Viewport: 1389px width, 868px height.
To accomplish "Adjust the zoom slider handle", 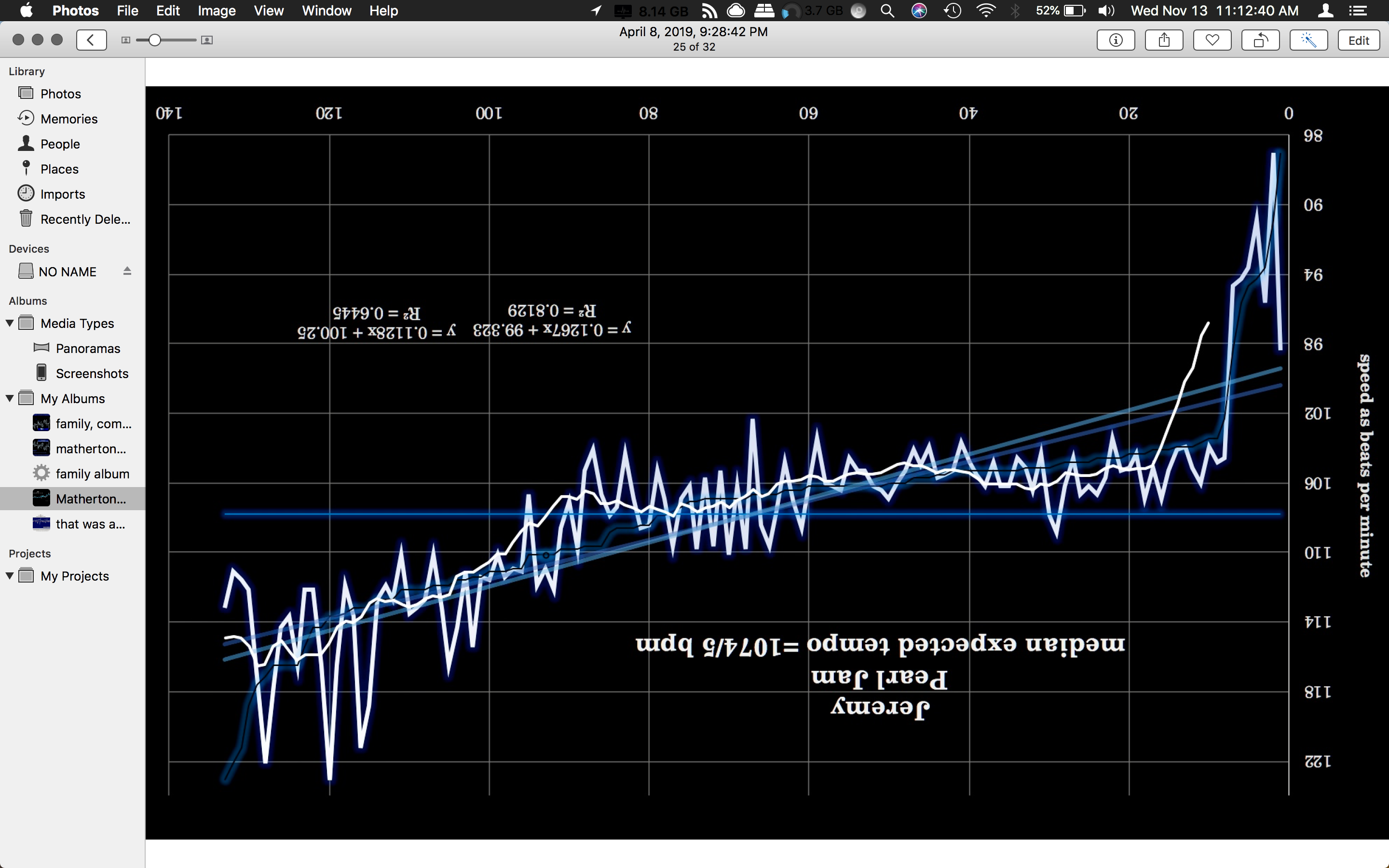I will pyautogui.click(x=154, y=40).
